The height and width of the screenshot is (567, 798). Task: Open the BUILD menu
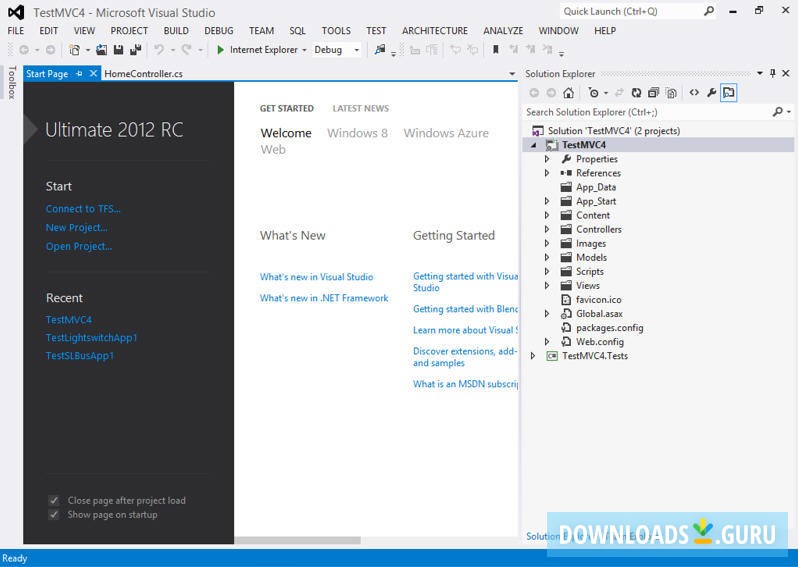pyautogui.click(x=176, y=31)
